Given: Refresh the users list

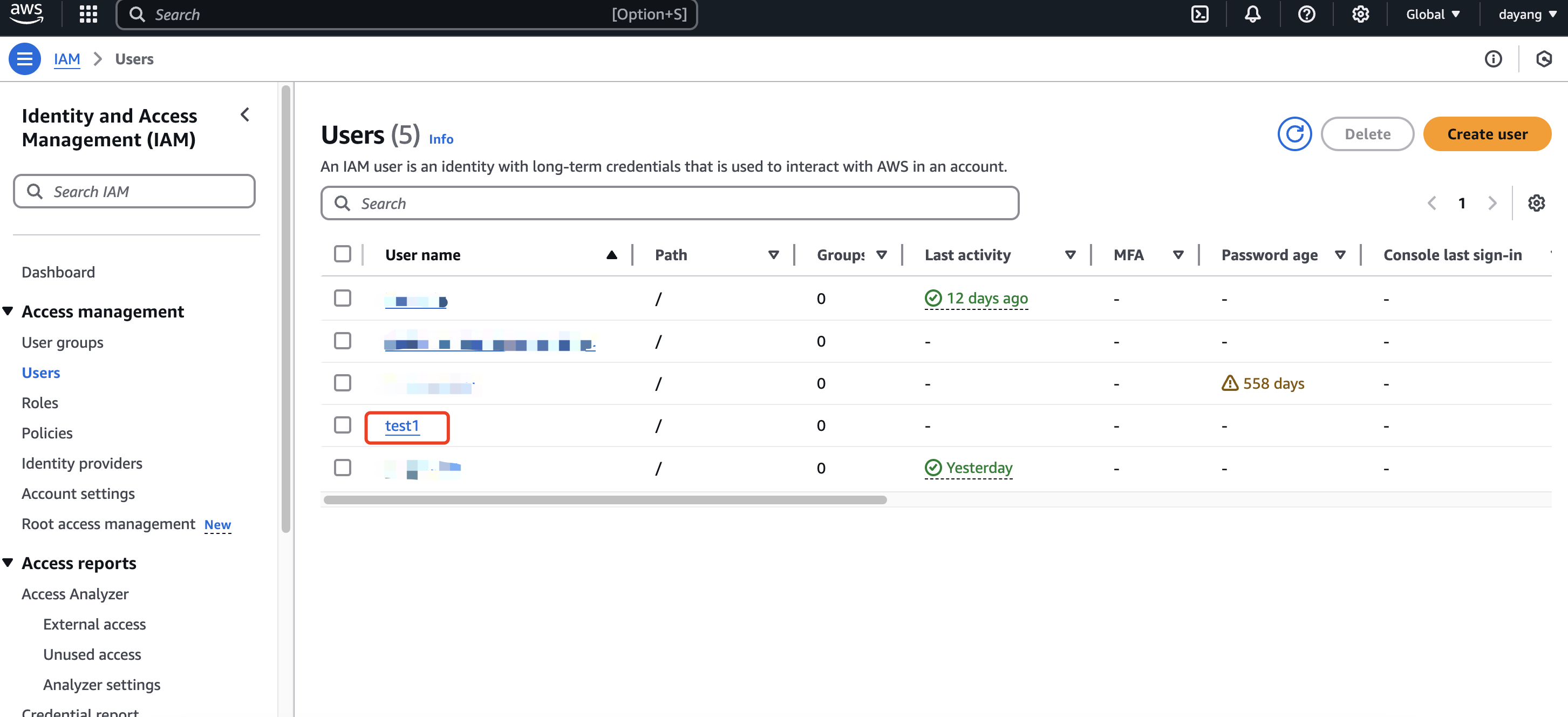Looking at the screenshot, I should pos(1294,134).
